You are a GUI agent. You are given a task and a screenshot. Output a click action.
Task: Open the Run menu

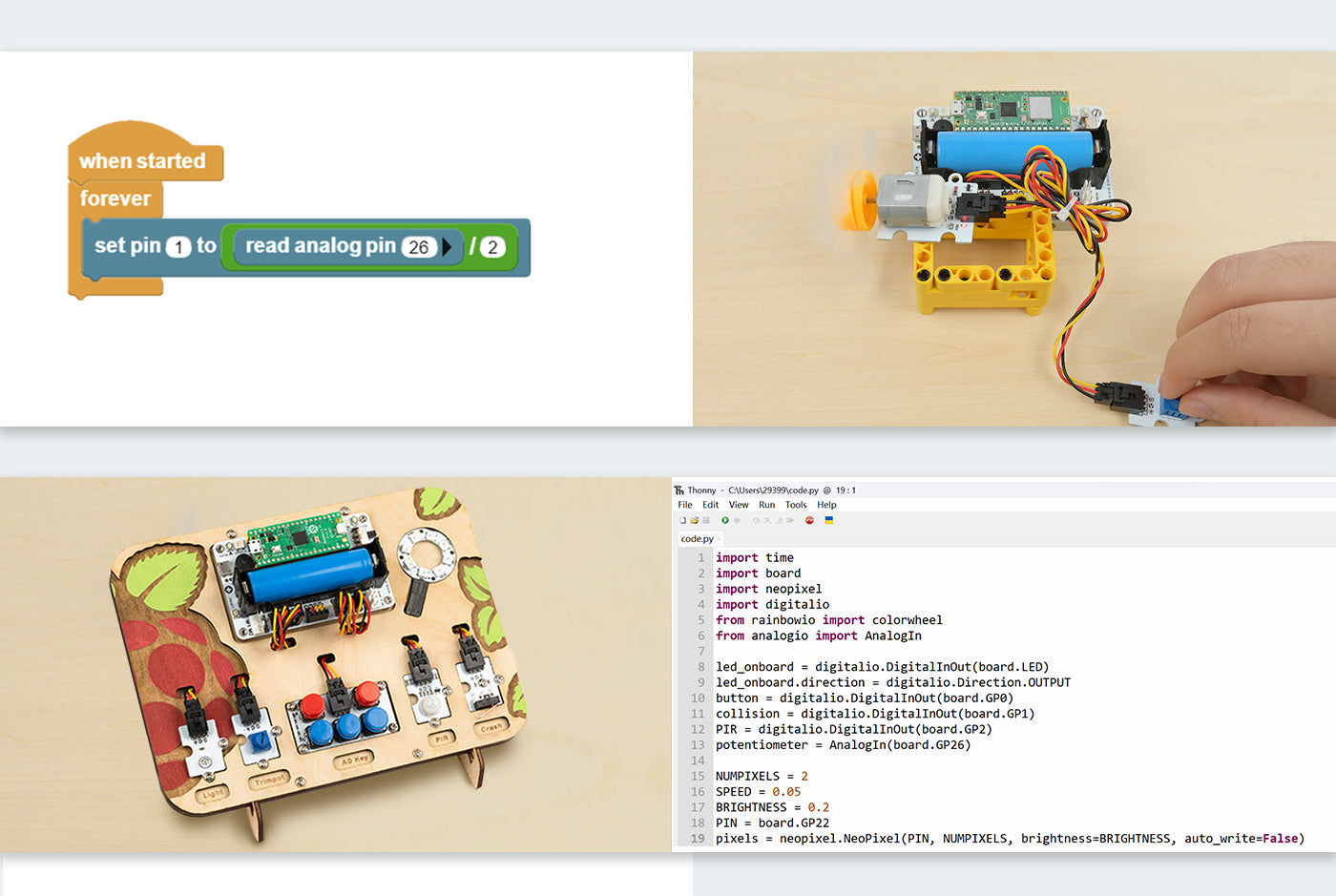(x=766, y=505)
